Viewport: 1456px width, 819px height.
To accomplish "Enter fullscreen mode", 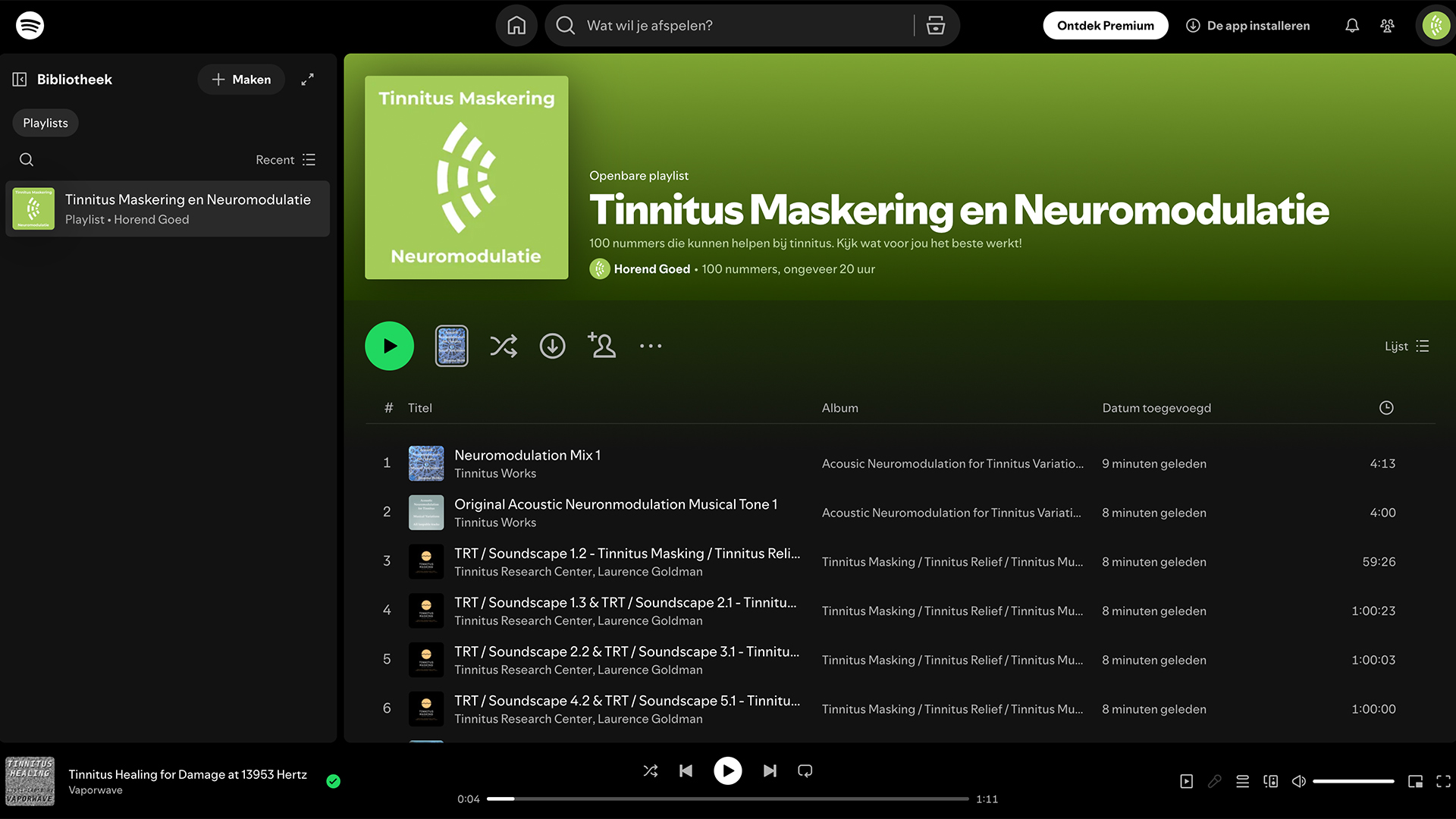I will (1443, 781).
